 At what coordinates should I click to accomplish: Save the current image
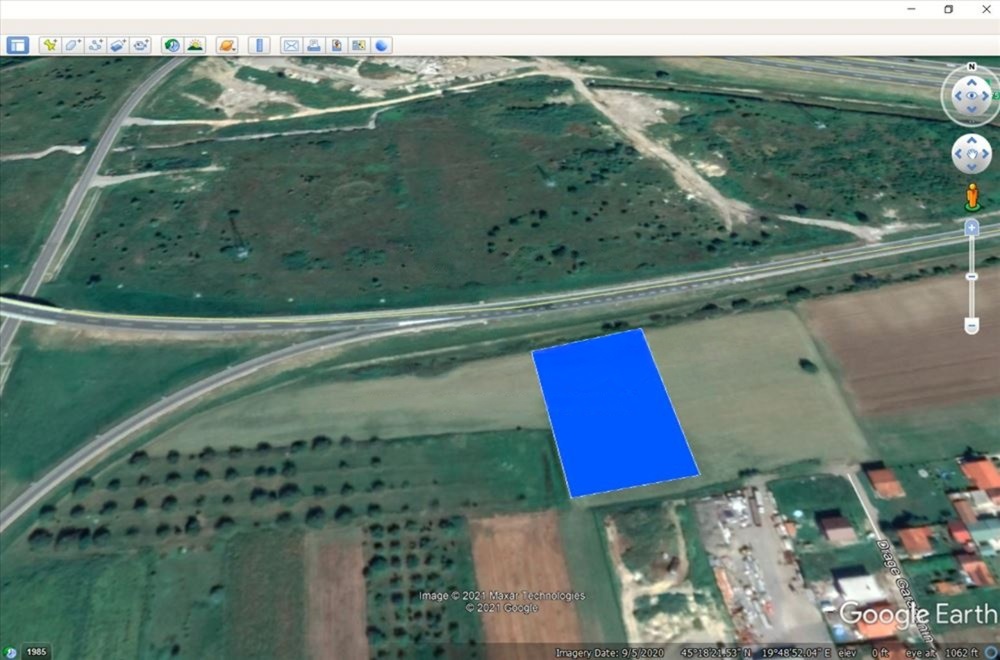coord(338,44)
